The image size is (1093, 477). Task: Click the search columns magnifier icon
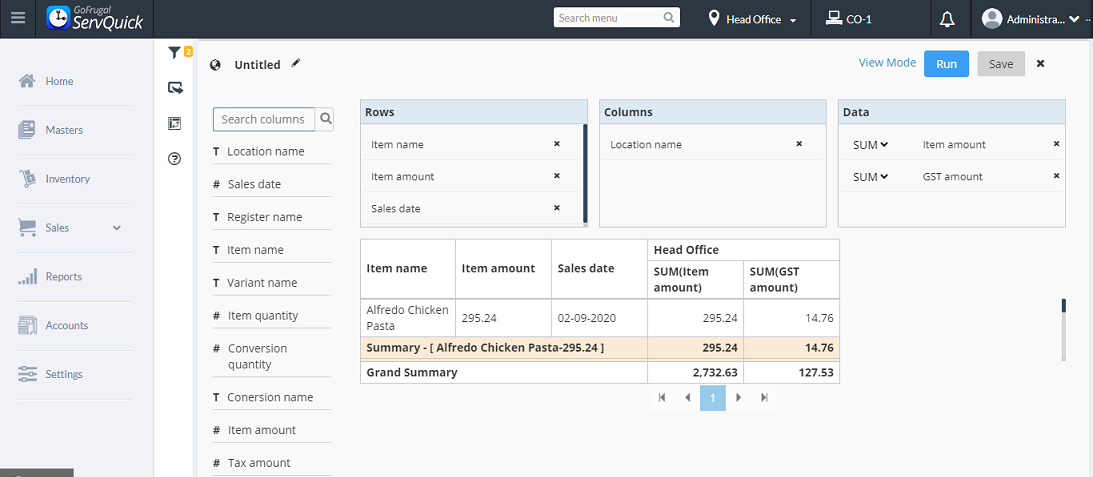click(x=326, y=119)
